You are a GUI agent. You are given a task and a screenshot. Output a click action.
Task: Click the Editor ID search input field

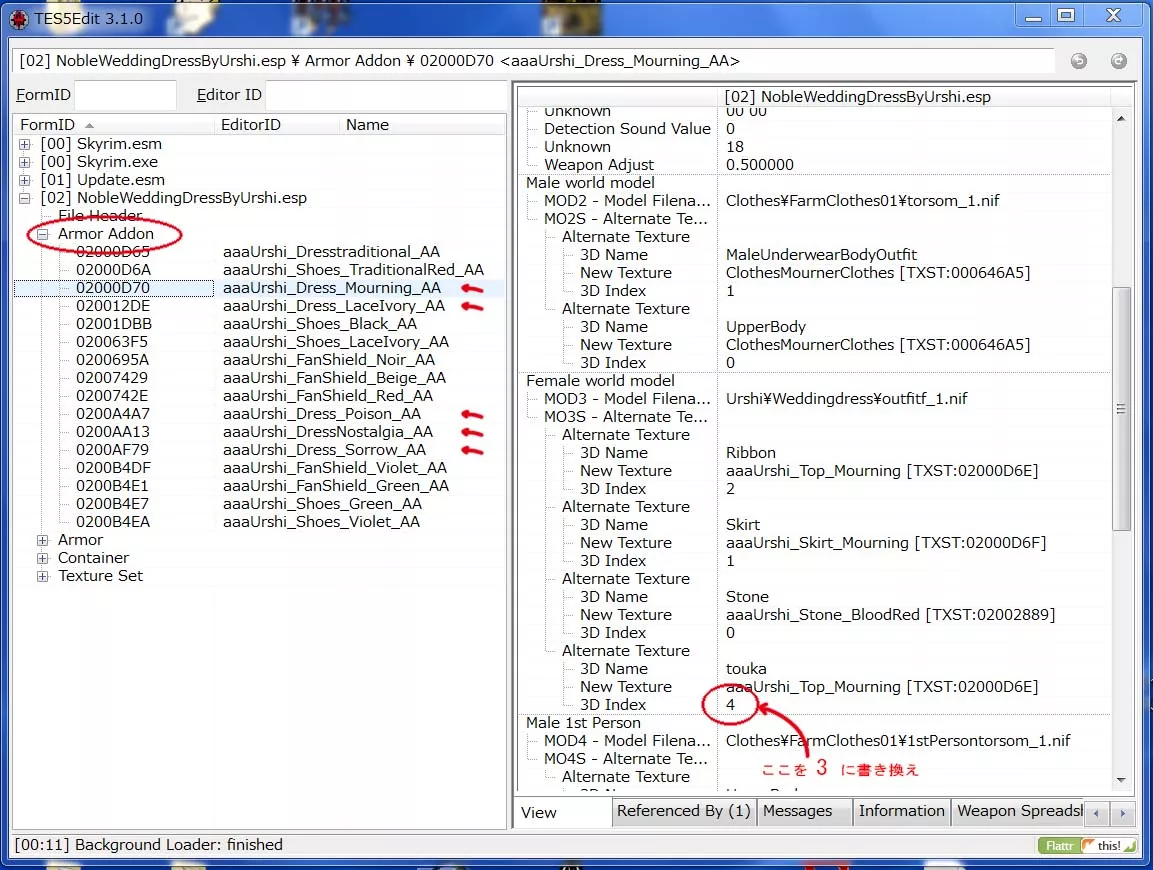pos(385,95)
